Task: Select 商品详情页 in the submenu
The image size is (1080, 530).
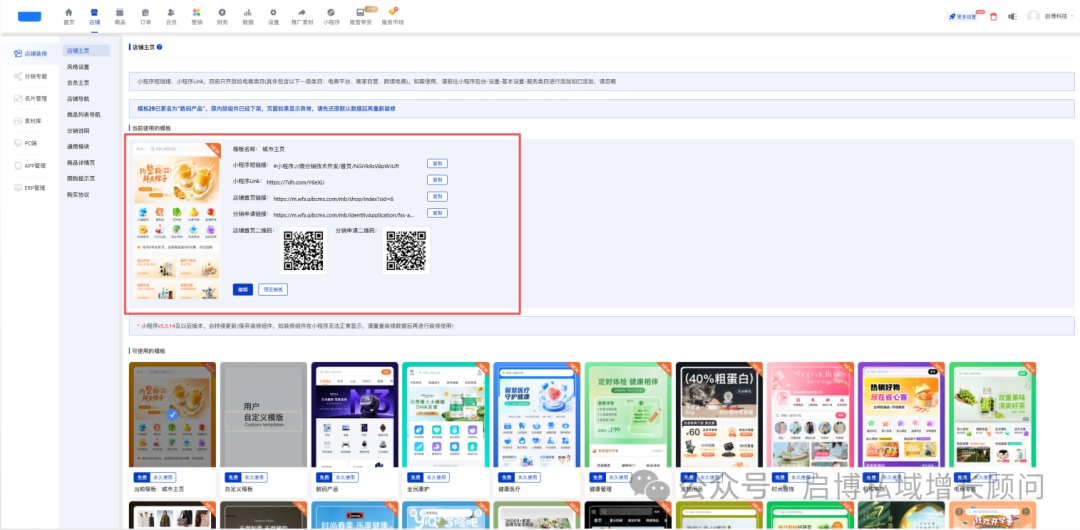Action: (x=81, y=163)
